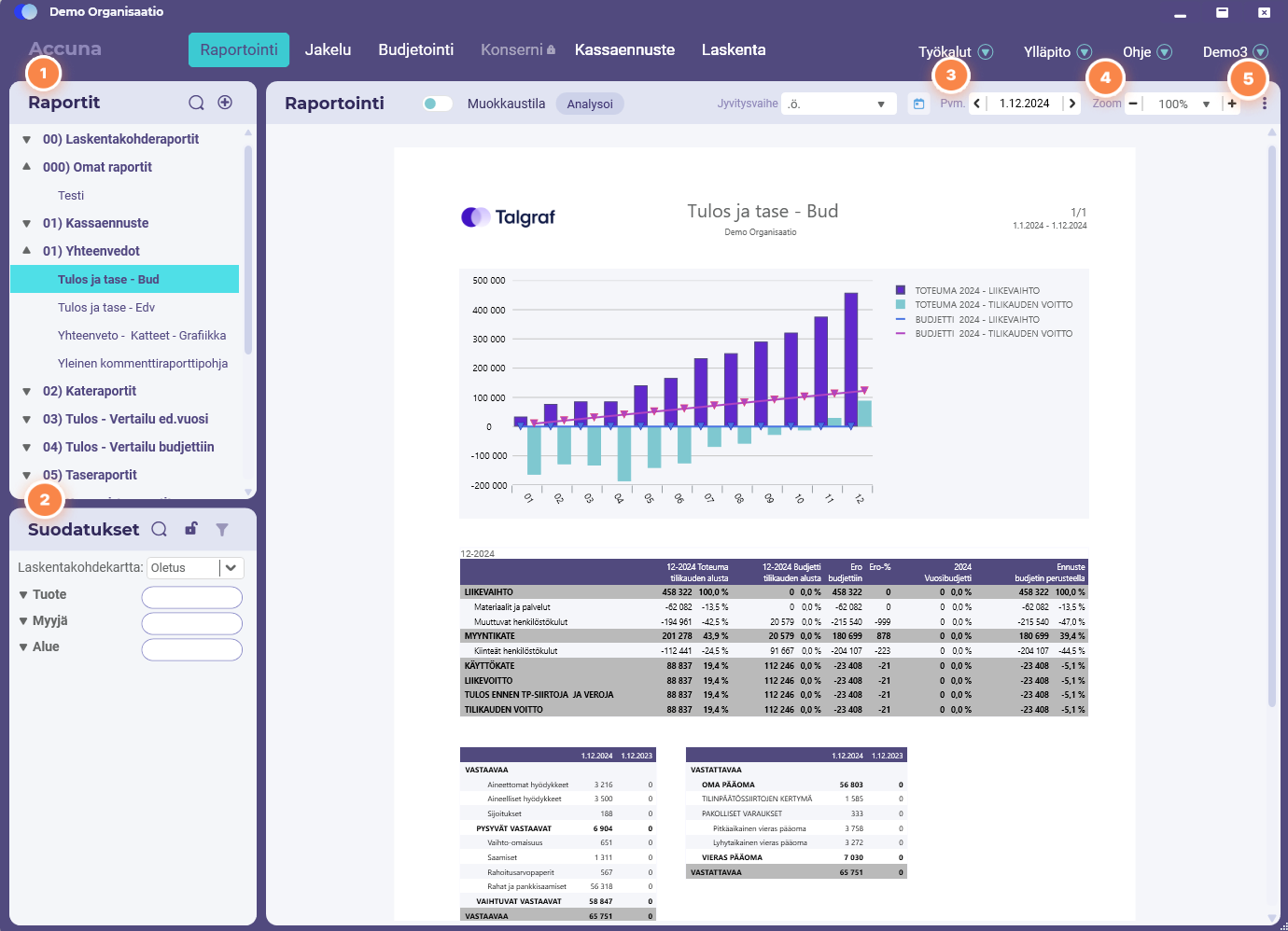Go to the previous date with left arrow
The height and width of the screenshot is (931, 1288).
pos(977,104)
